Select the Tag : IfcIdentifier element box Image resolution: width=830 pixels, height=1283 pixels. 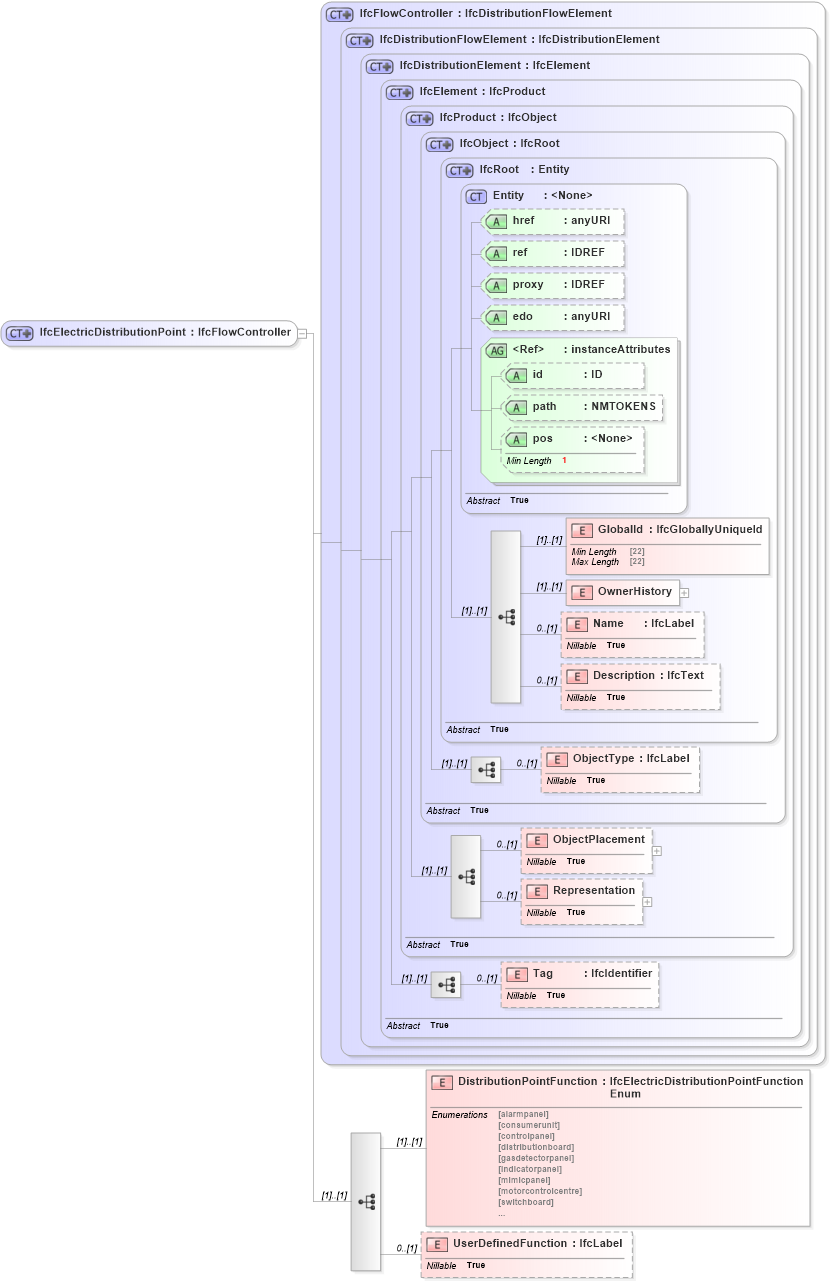click(580, 982)
